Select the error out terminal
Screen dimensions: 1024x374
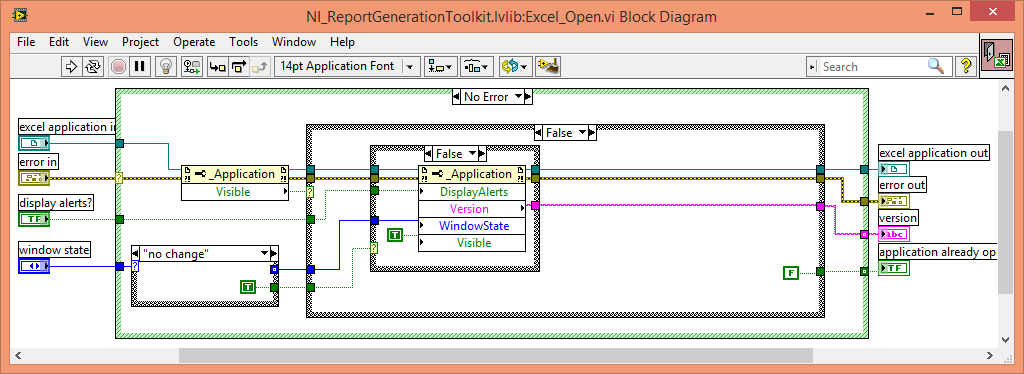pyautogui.click(x=894, y=200)
